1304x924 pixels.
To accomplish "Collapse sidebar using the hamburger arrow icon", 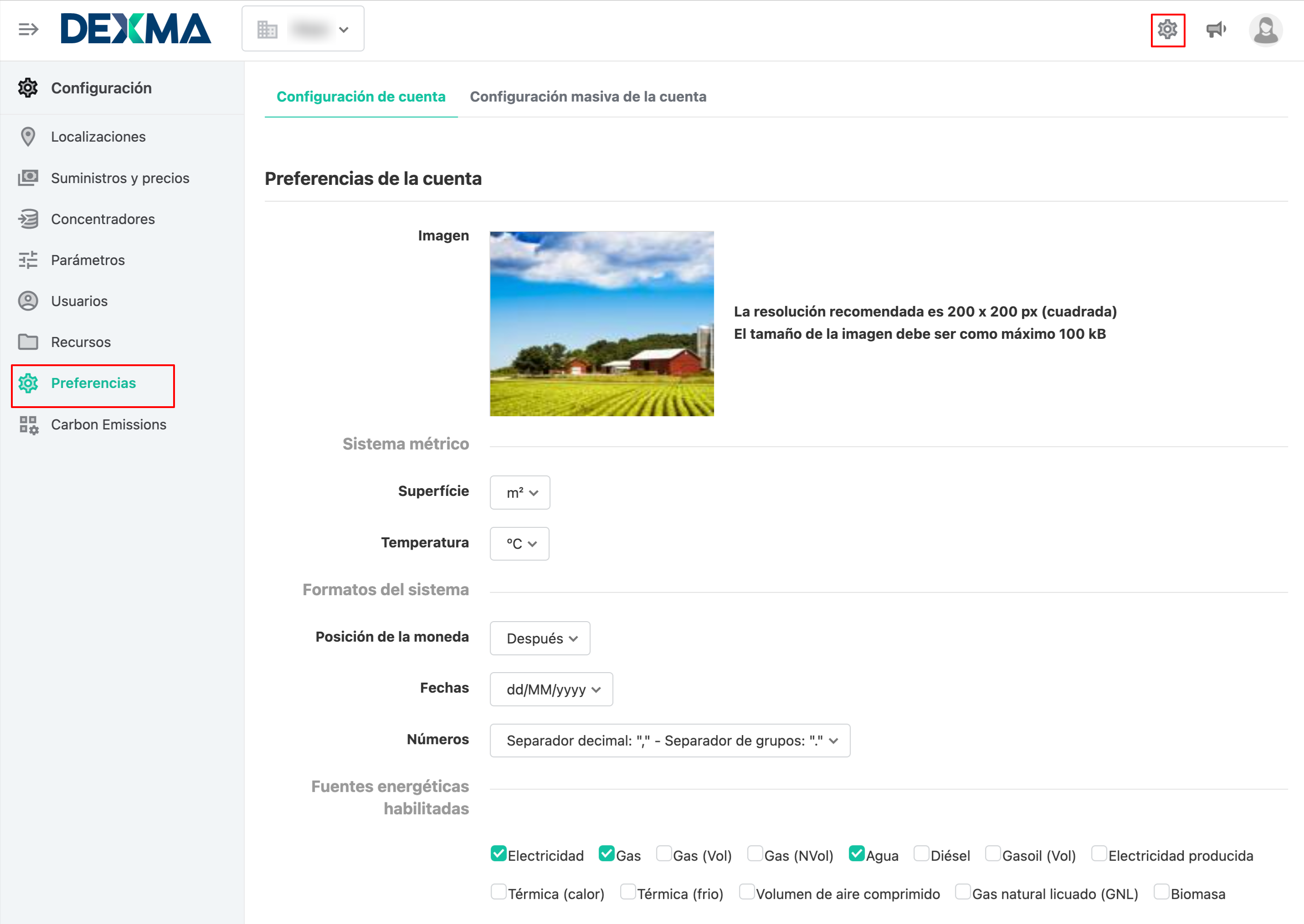I will pos(28,29).
